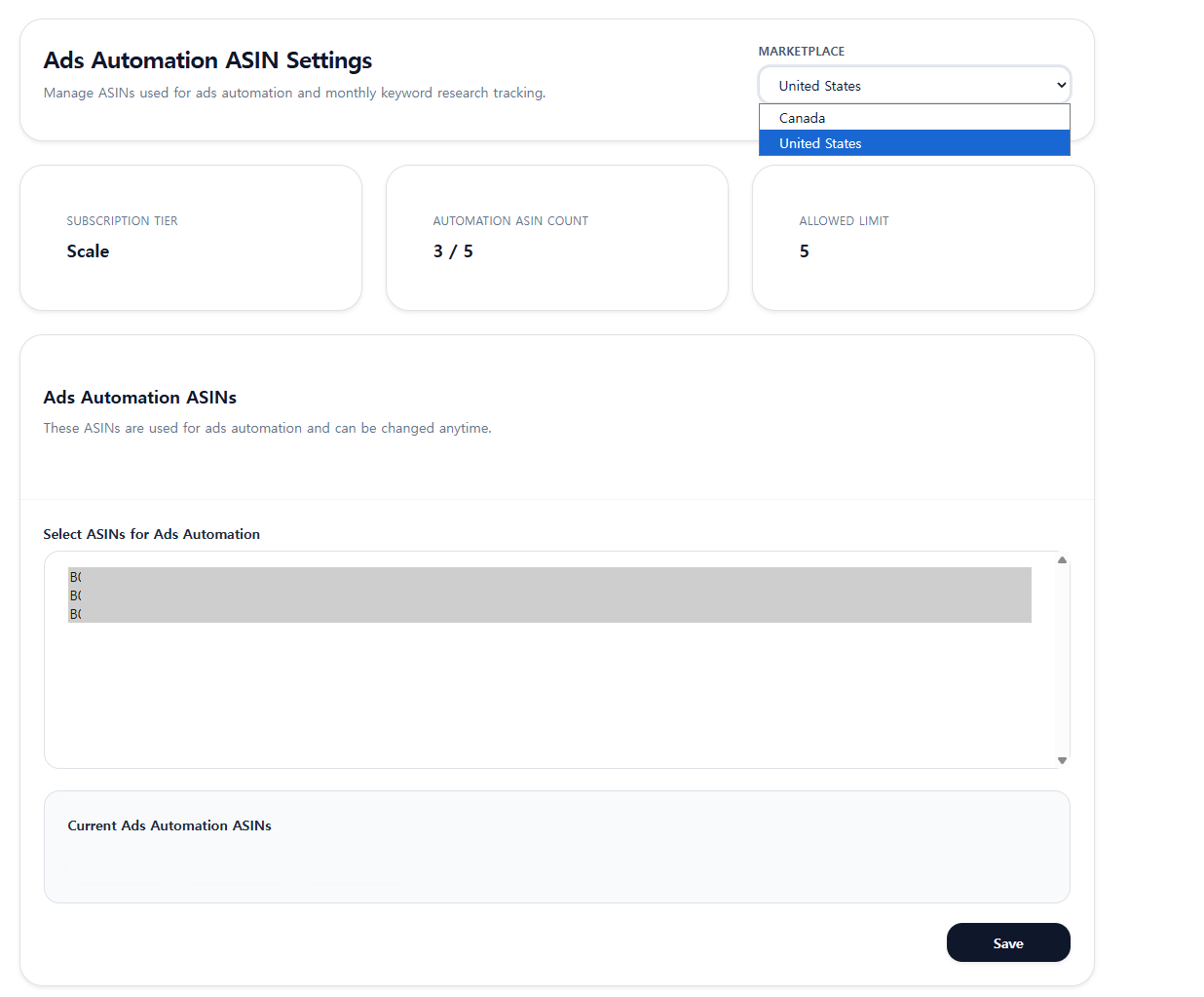Click the Marketplace dropdown chevron arrow

(x=1061, y=85)
